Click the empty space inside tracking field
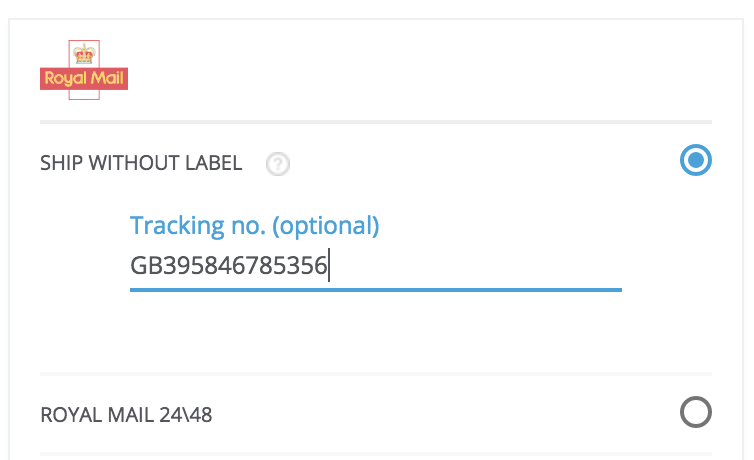Viewport: 754px width, 460px height. tap(476, 266)
